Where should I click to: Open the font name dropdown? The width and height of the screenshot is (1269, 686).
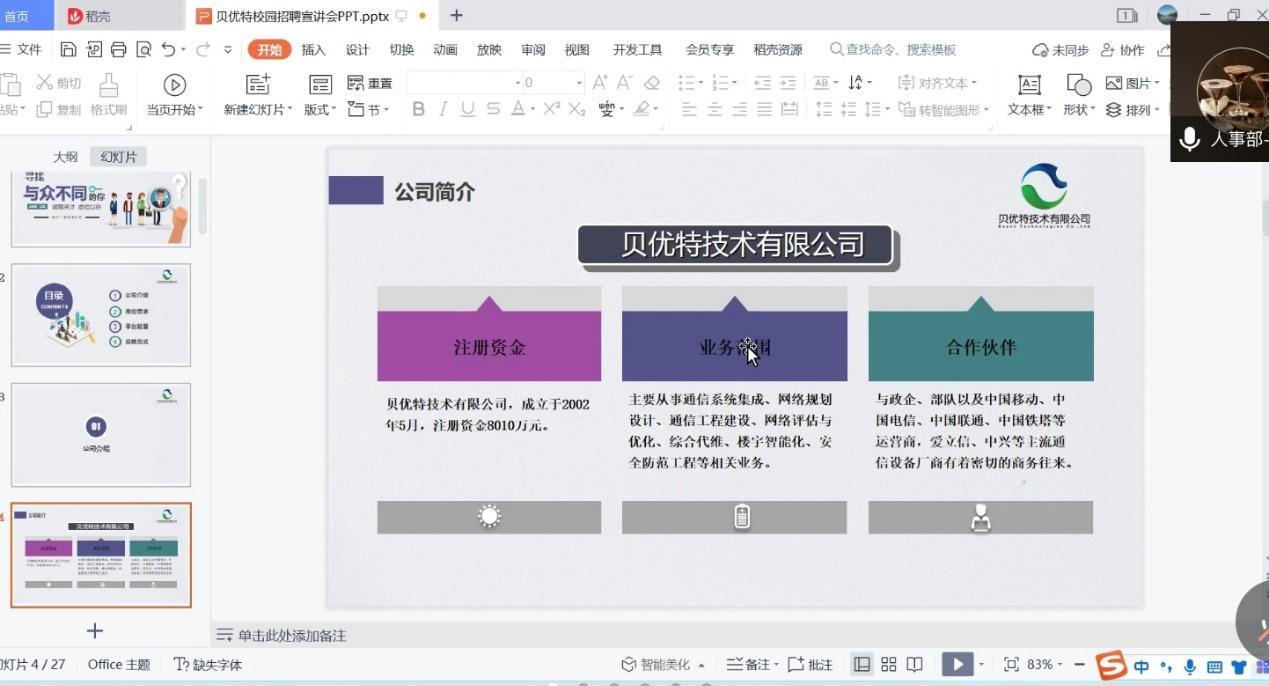pyautogui.click(x=517, y=83)
